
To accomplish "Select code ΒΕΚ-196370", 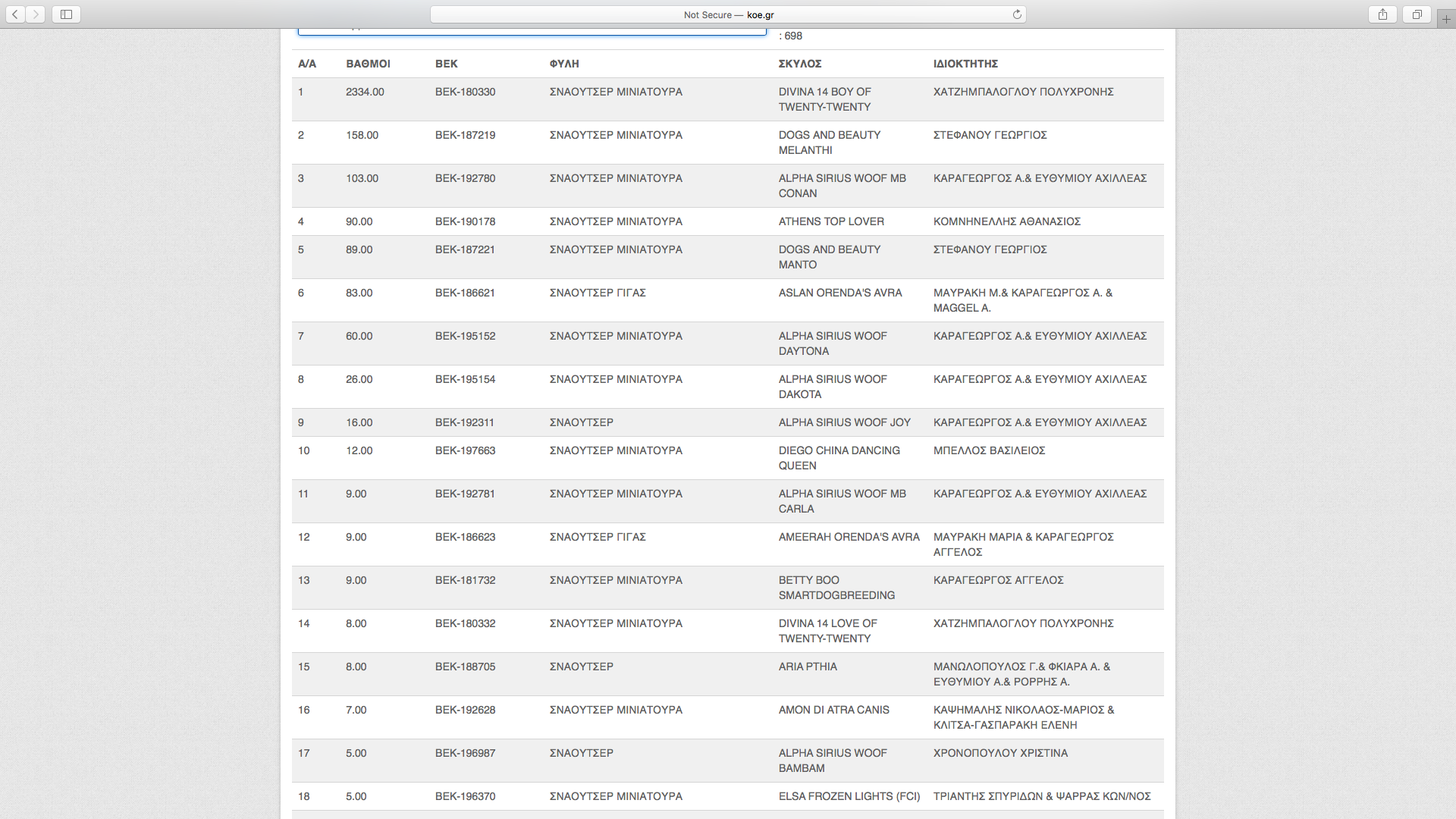I will pyautogui.click(x=465, y=796).
